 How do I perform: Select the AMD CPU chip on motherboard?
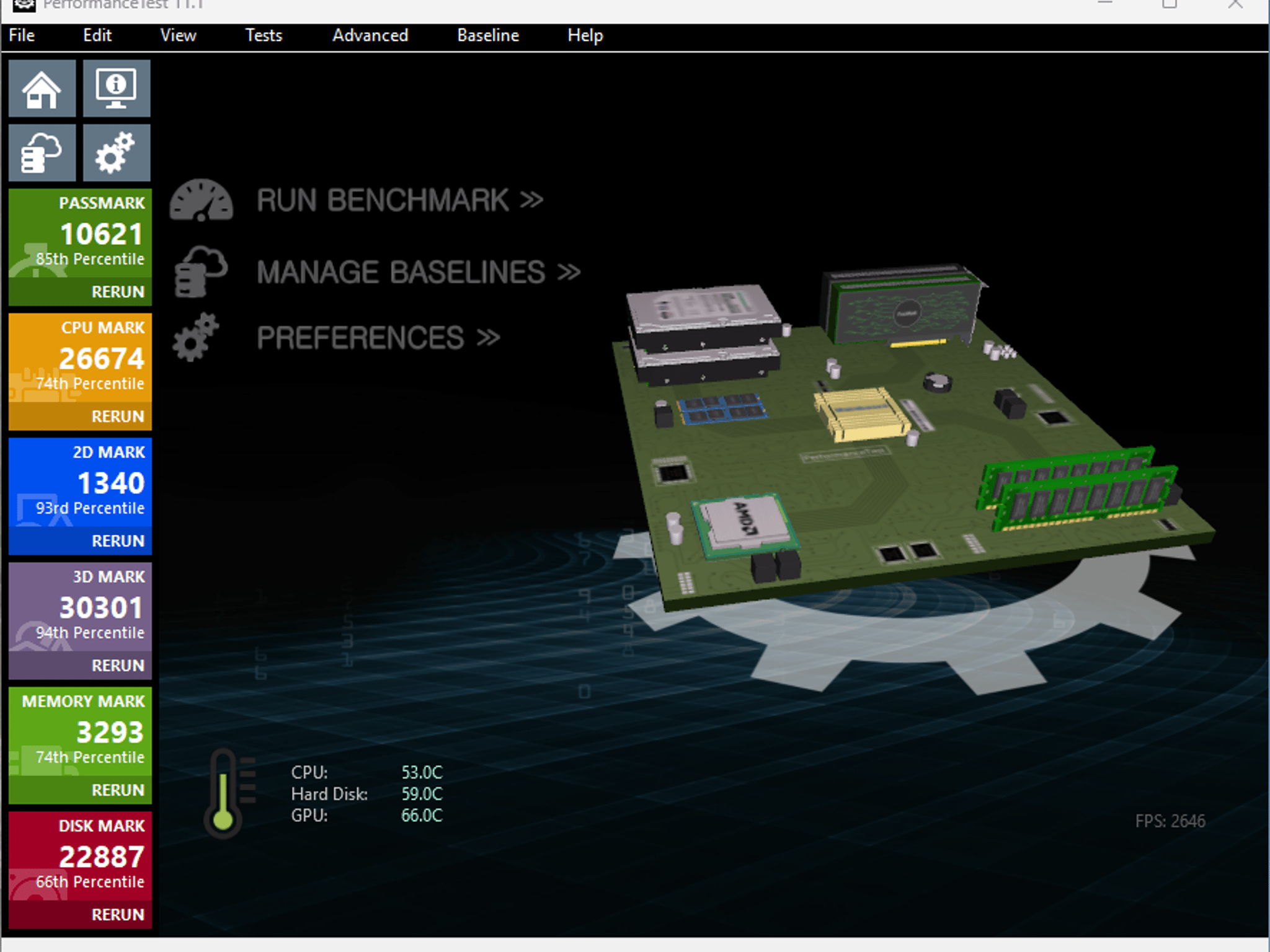pyautogui.click(x=745, y=525)
